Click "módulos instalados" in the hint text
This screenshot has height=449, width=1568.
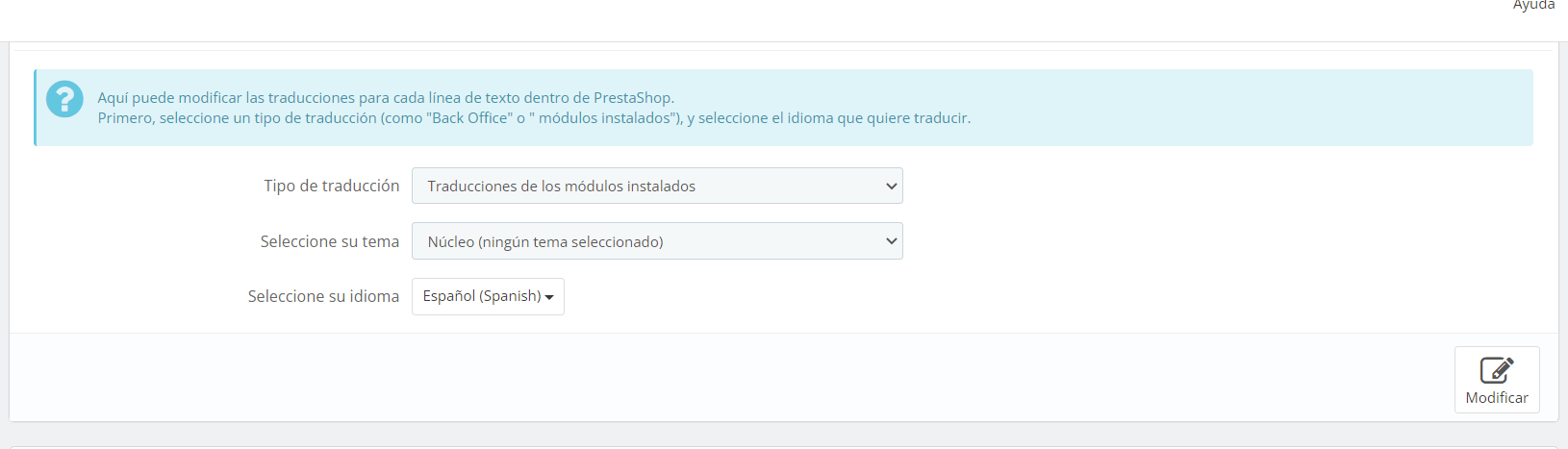click(x=603, y=118)
